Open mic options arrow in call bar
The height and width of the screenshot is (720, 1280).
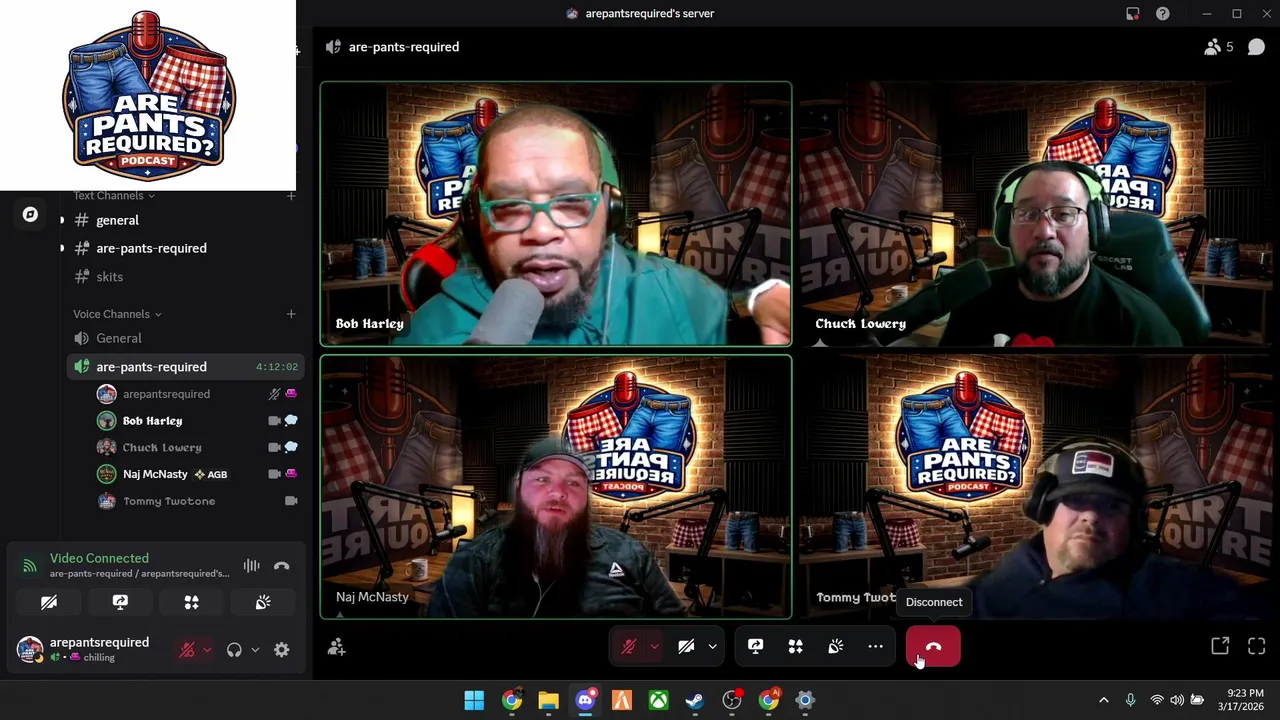[654, 647]
